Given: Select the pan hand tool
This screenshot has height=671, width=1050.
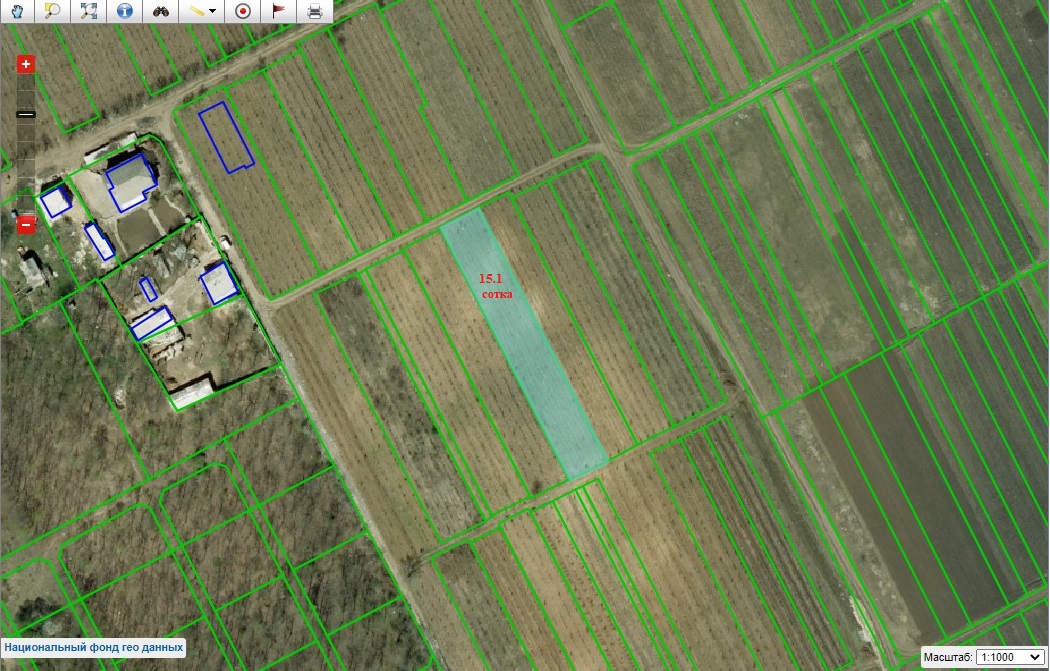Looking at the screenshot, I should click(19, 12).
